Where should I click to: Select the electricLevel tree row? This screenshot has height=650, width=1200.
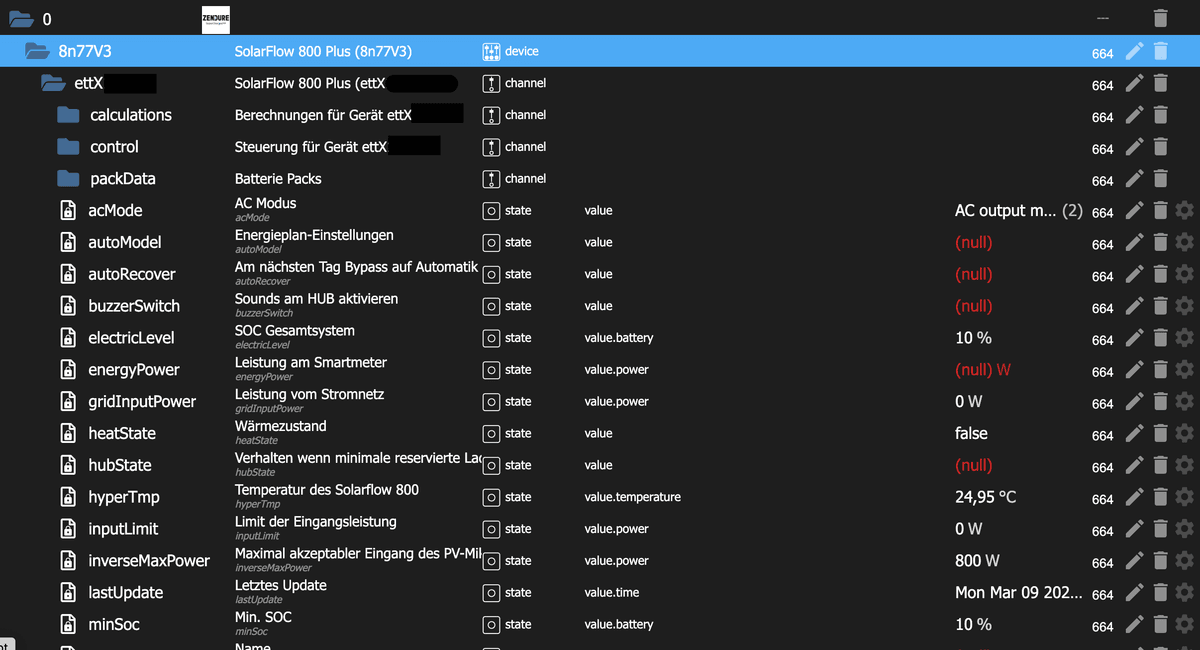600,338
